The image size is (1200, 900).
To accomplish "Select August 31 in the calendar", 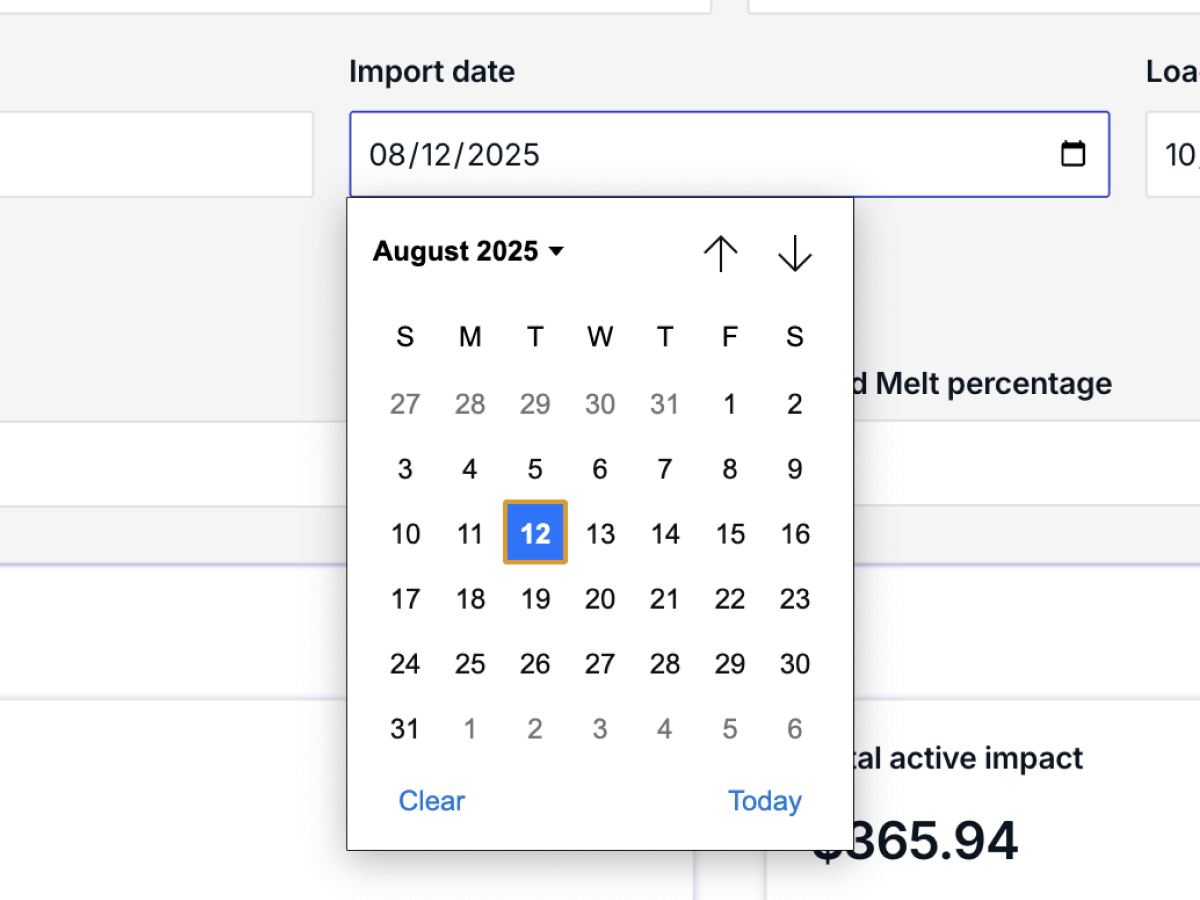I will pyautogui.click(x=405, y=729).
